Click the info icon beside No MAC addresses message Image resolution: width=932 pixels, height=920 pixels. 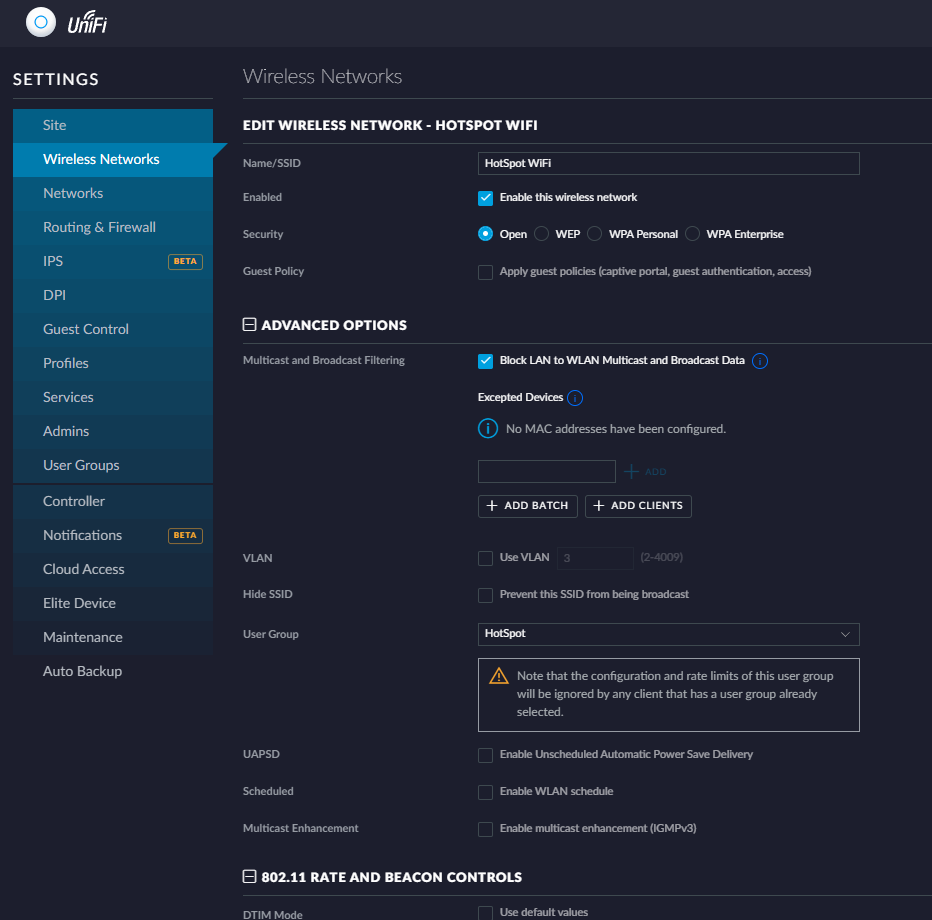click(487, 429)
